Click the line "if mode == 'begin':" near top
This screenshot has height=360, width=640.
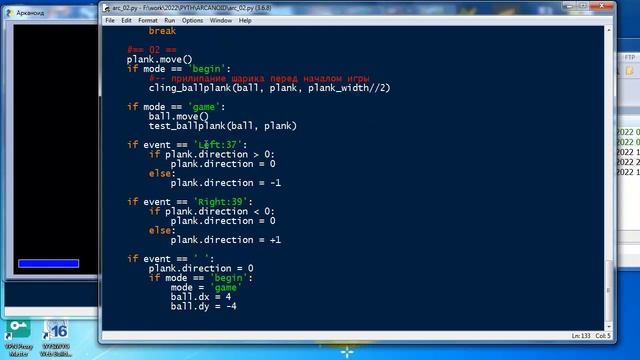(x=179, y=69)
